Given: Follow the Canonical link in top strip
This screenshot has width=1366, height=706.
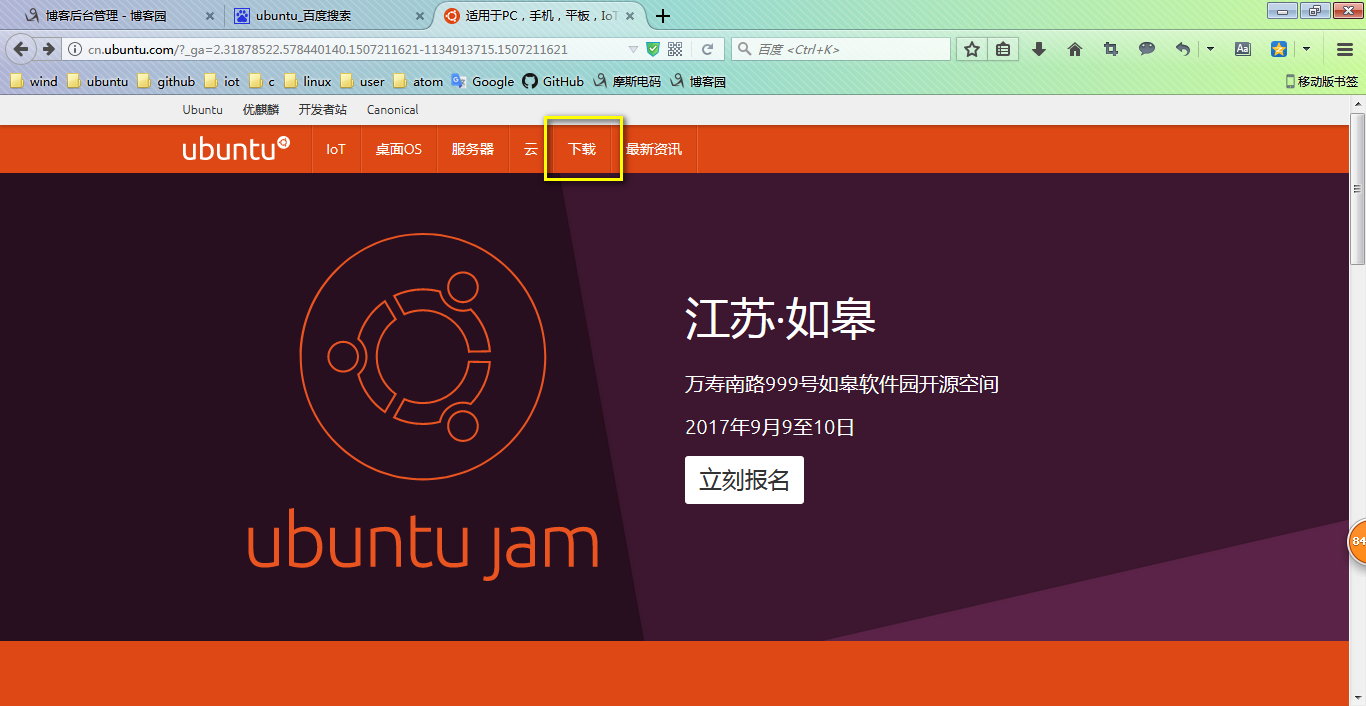Looking at the screenshot, I should point(392,110).
